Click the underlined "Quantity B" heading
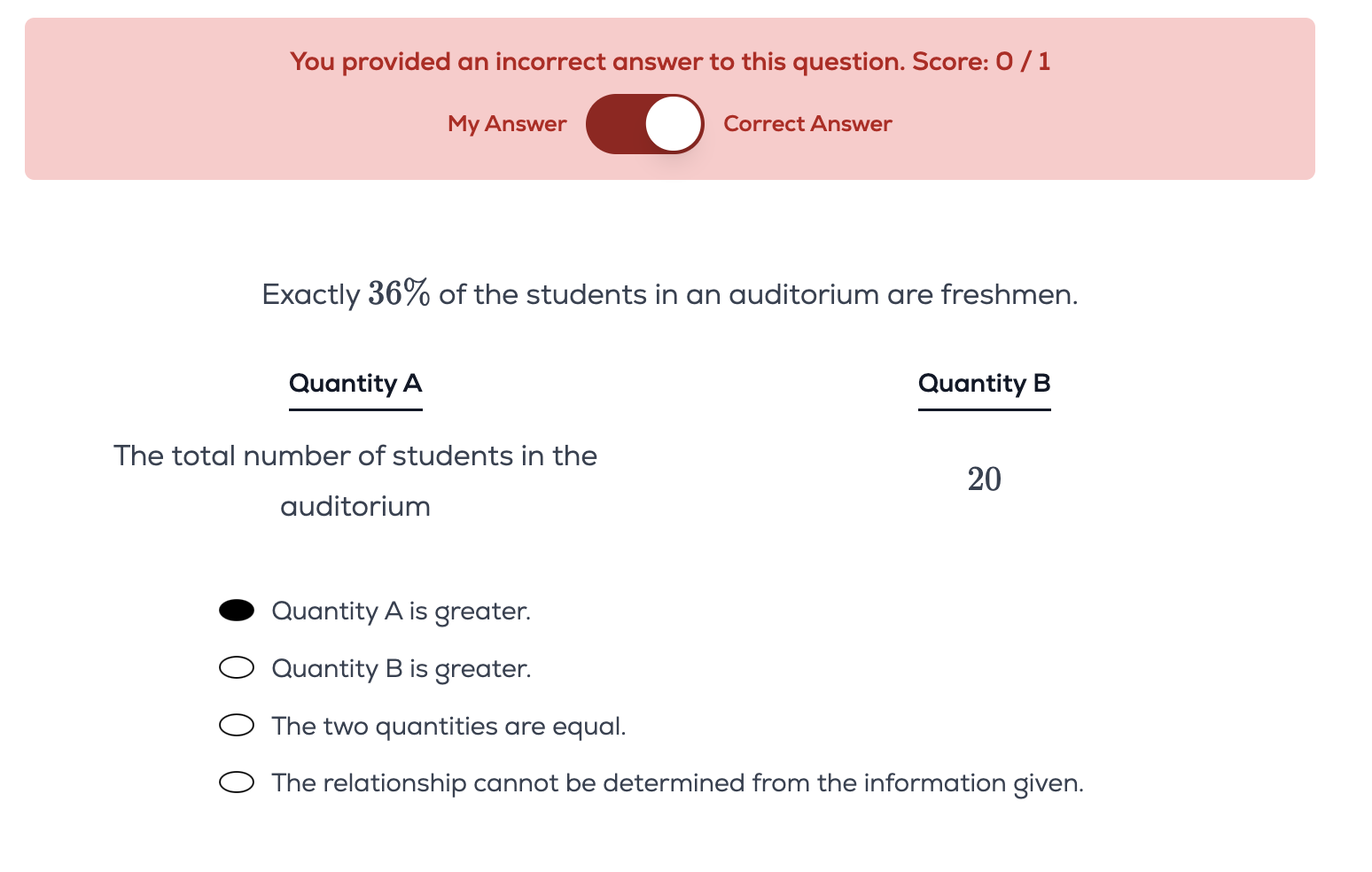Viewport: 1372px width, 872px height. click(x=984, y=384)
